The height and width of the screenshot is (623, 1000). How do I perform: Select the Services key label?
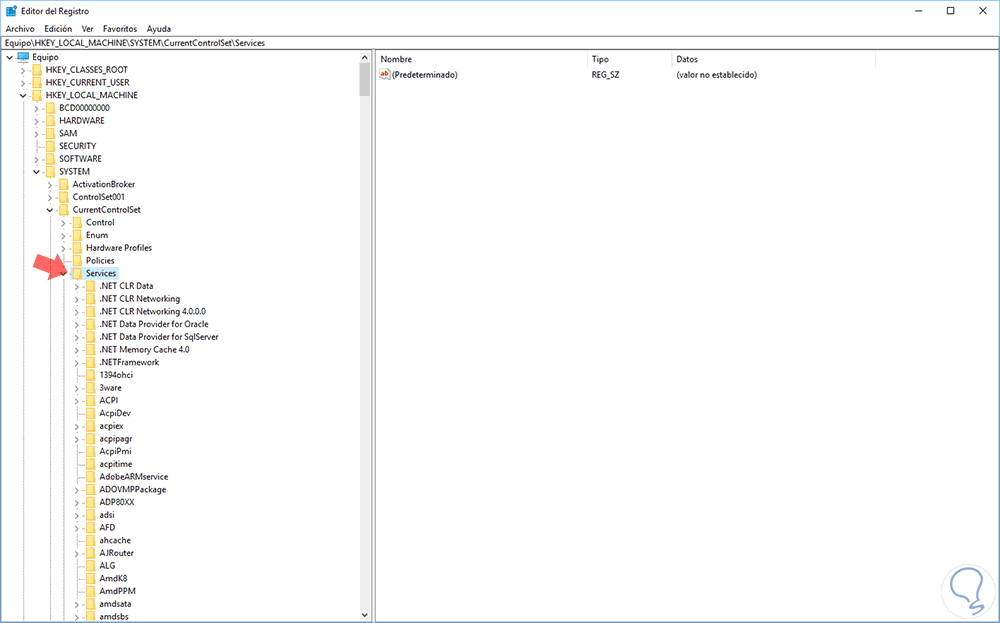pyautogui.click(x=101, y=274)
